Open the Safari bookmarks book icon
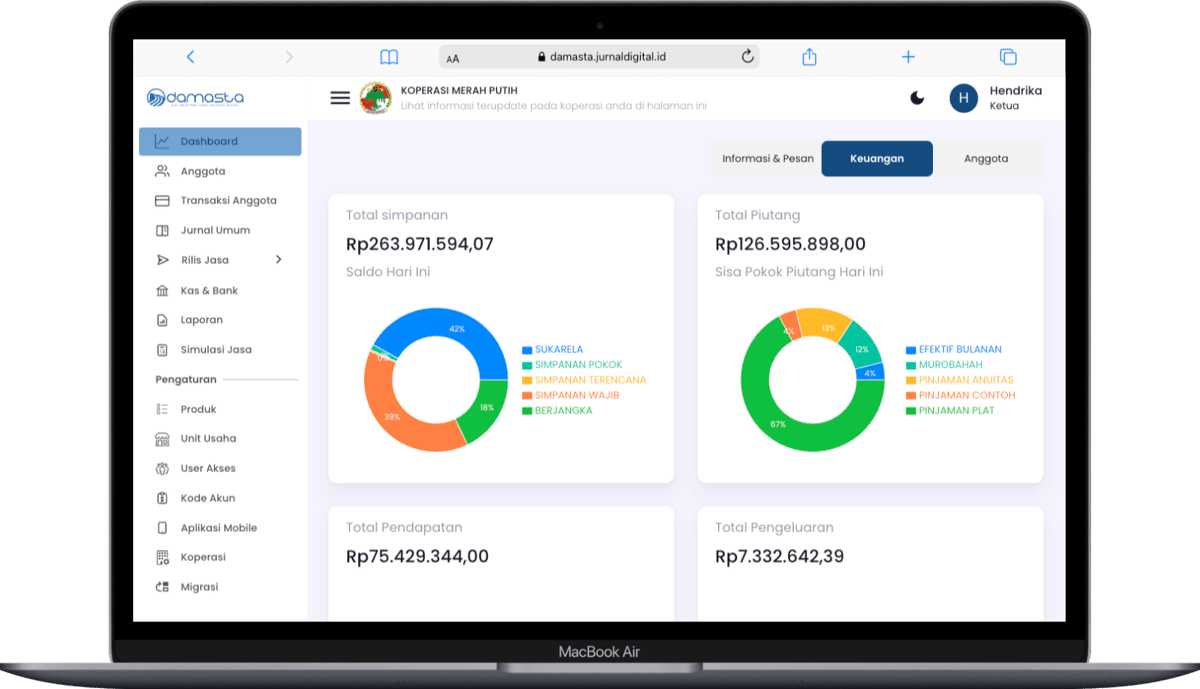Viewport: 1200px width, 689px height. point(389,57)
